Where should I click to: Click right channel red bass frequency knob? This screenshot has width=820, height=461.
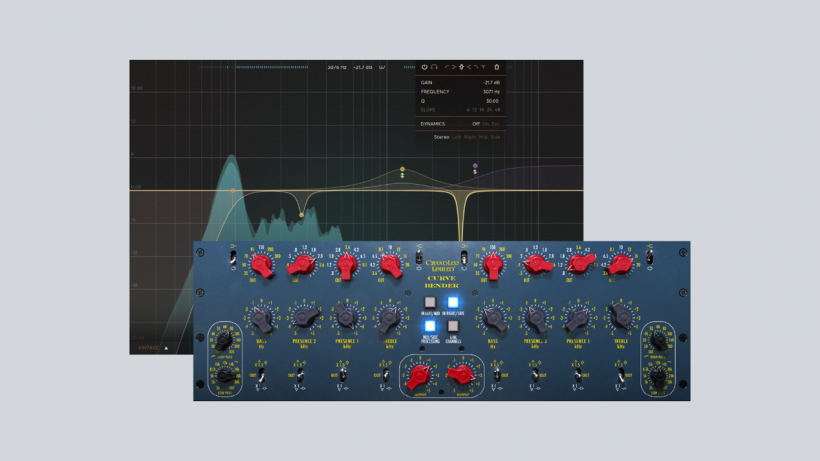(x=493, y=266)
